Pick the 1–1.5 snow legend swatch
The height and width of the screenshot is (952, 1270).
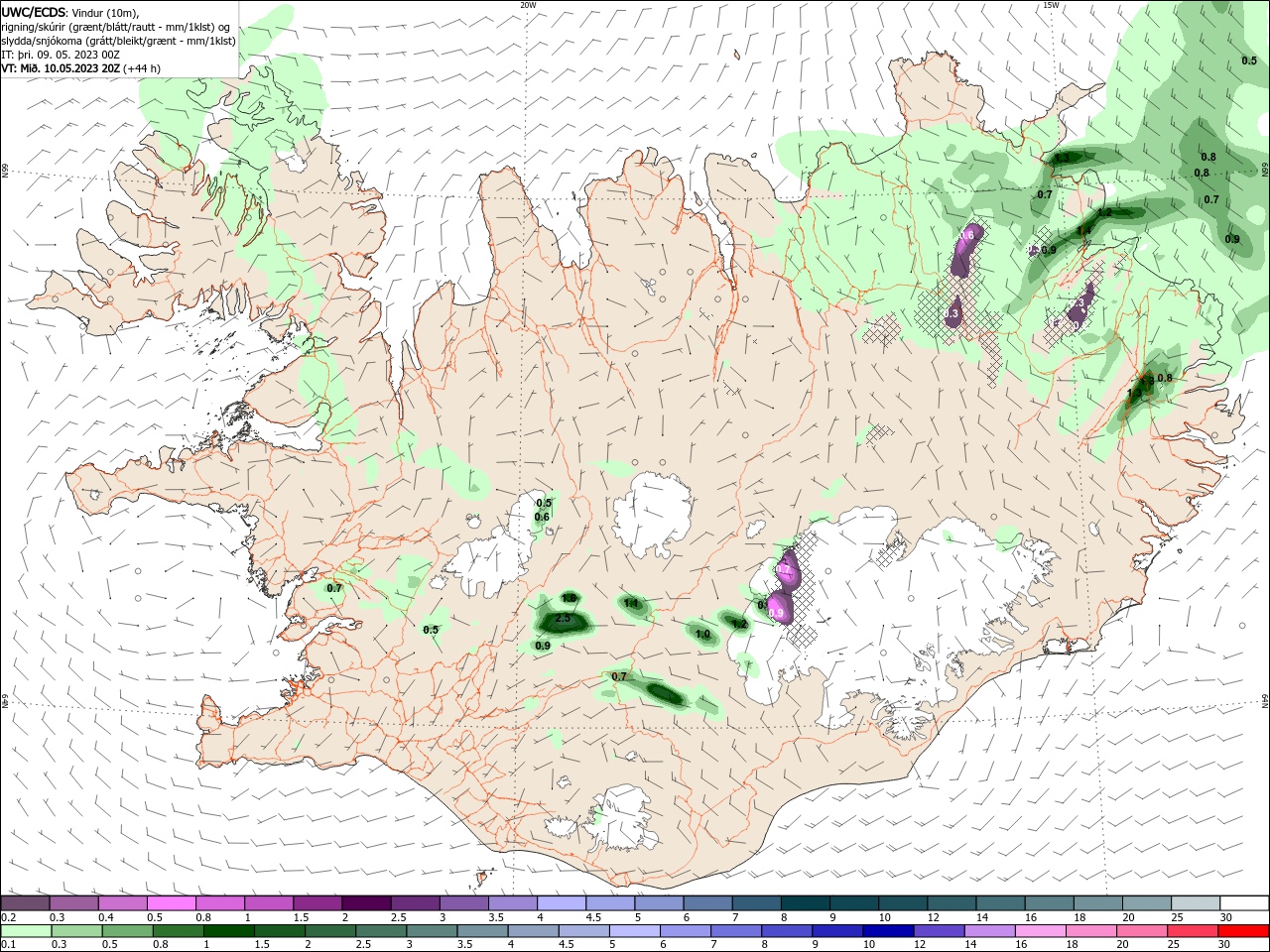pos(269,903)
